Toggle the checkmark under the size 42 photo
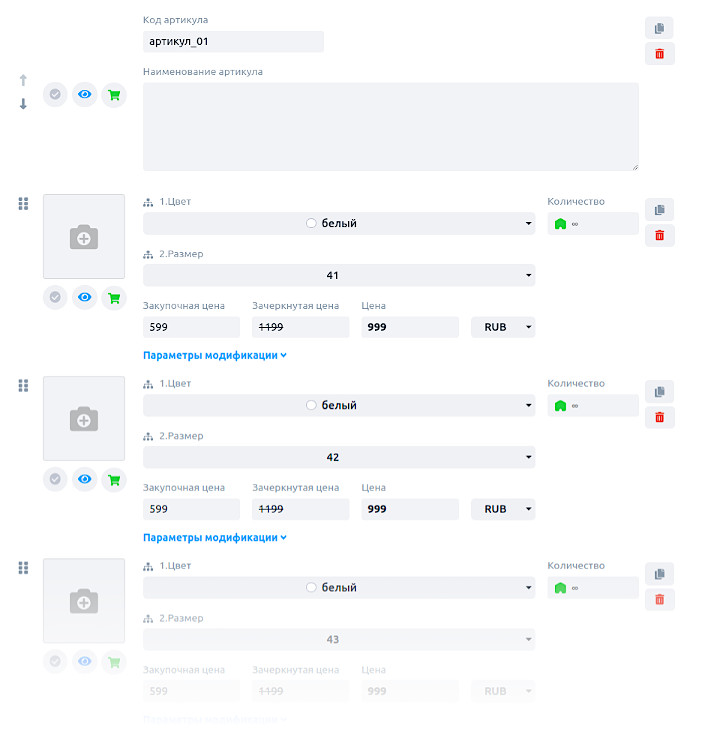Viewport: 714px width, 732px height. 56,479
